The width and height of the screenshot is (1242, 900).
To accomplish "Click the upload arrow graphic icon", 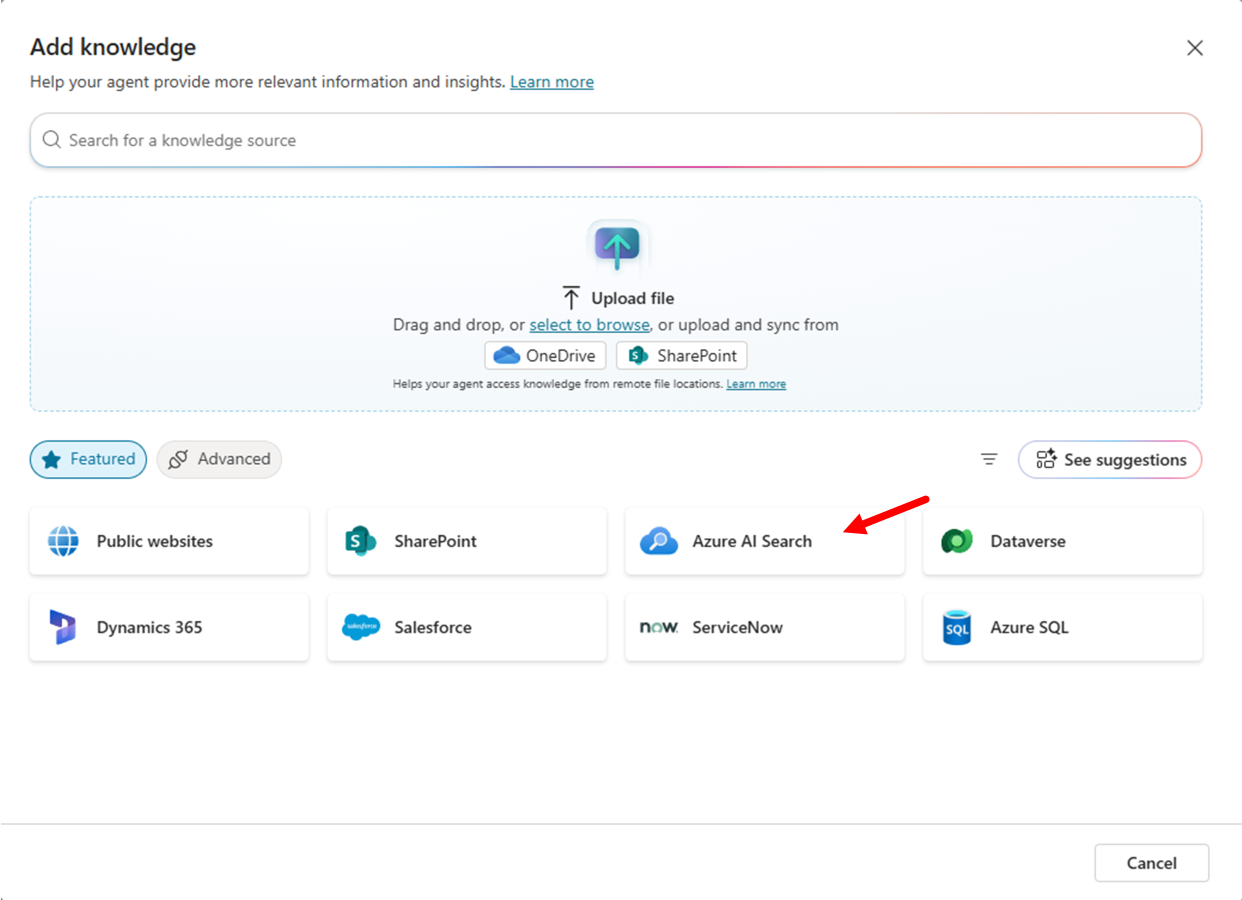I will (x=617, y=245).
